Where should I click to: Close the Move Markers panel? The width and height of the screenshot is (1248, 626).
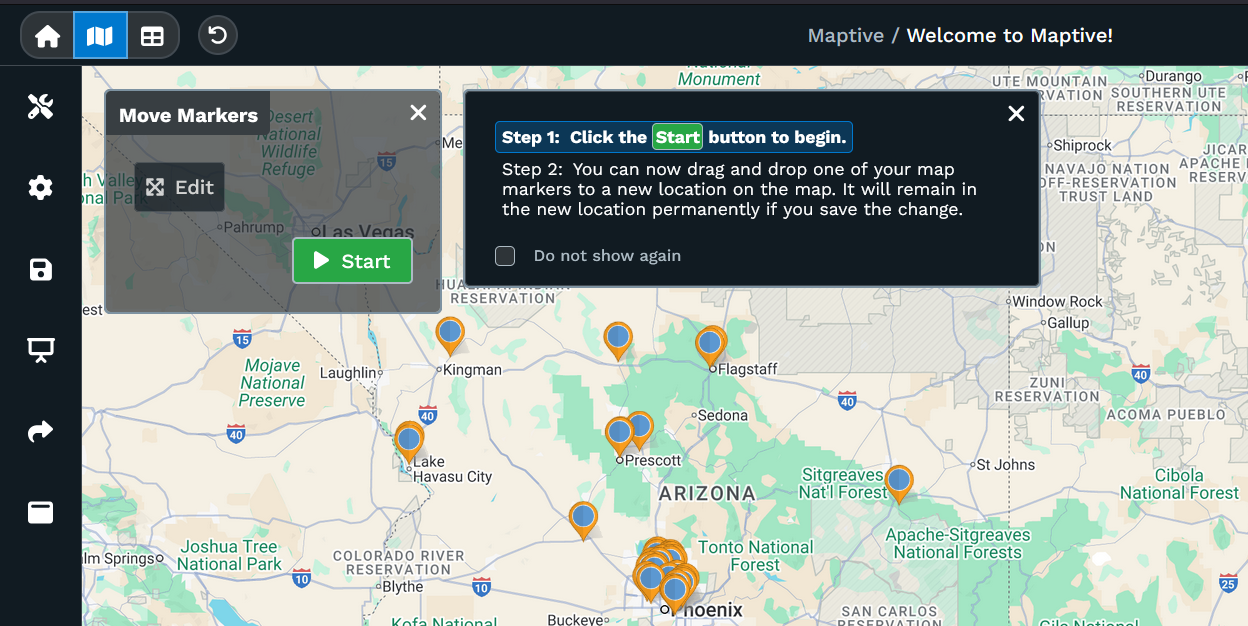point(418,113)
